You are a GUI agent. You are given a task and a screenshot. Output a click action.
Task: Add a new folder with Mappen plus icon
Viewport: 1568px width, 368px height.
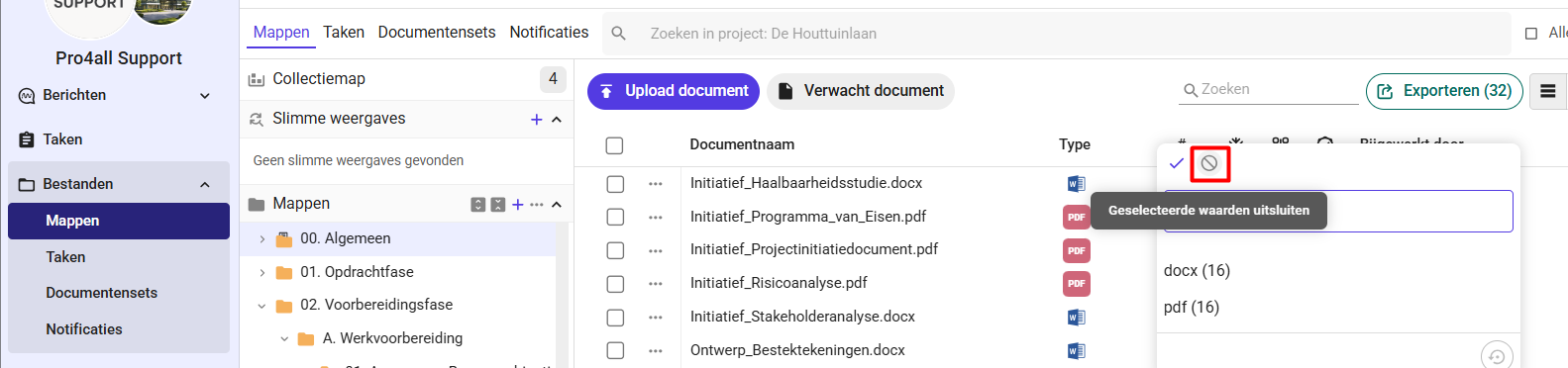(x=518, y=205)
